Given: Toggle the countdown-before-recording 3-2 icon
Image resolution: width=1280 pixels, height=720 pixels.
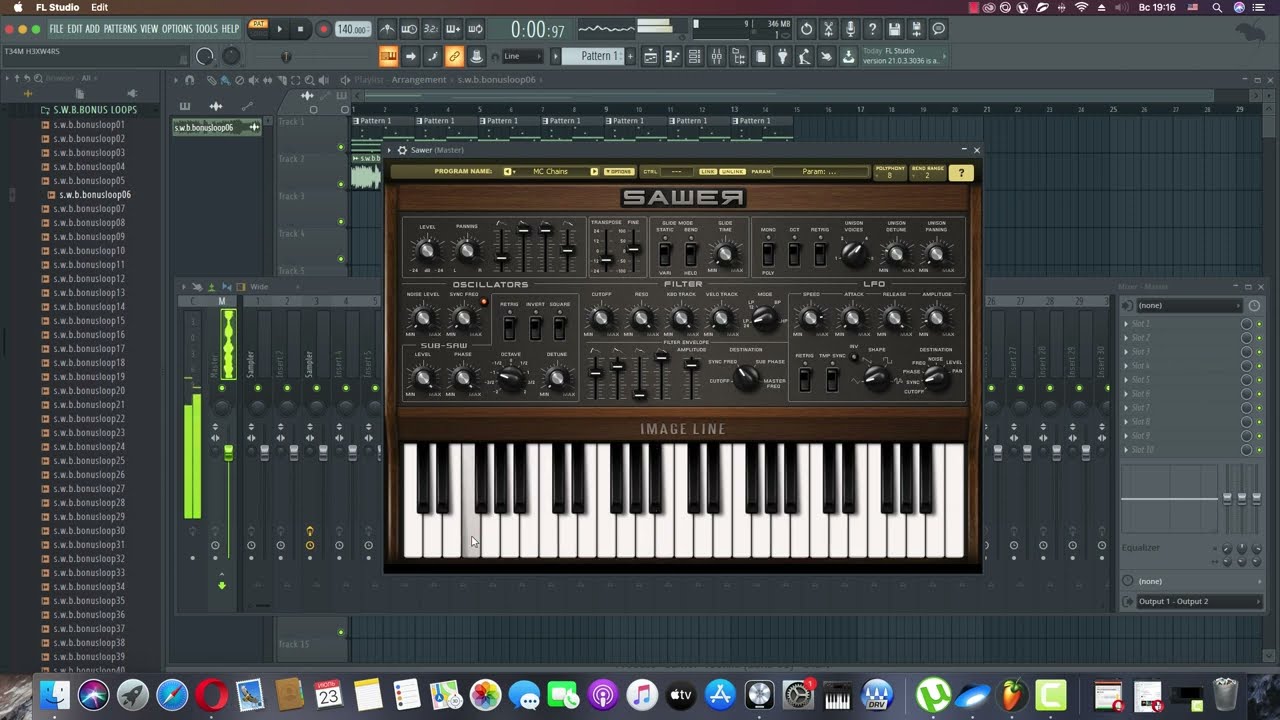Looking at the screenshot, I should pyautogui.click(x=431, y=29).
